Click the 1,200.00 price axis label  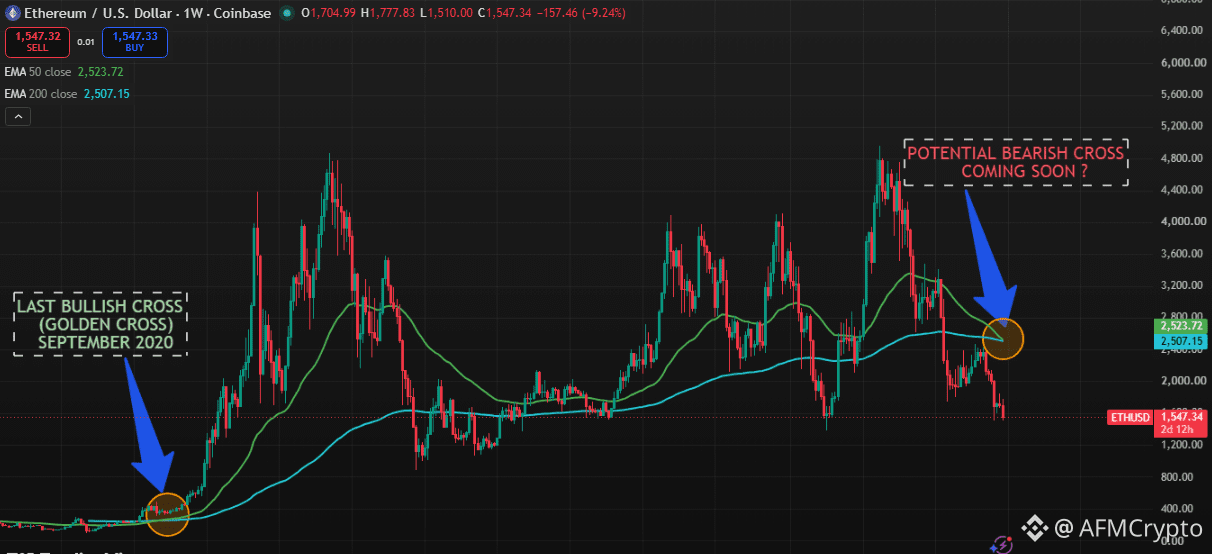(1180, 445)
